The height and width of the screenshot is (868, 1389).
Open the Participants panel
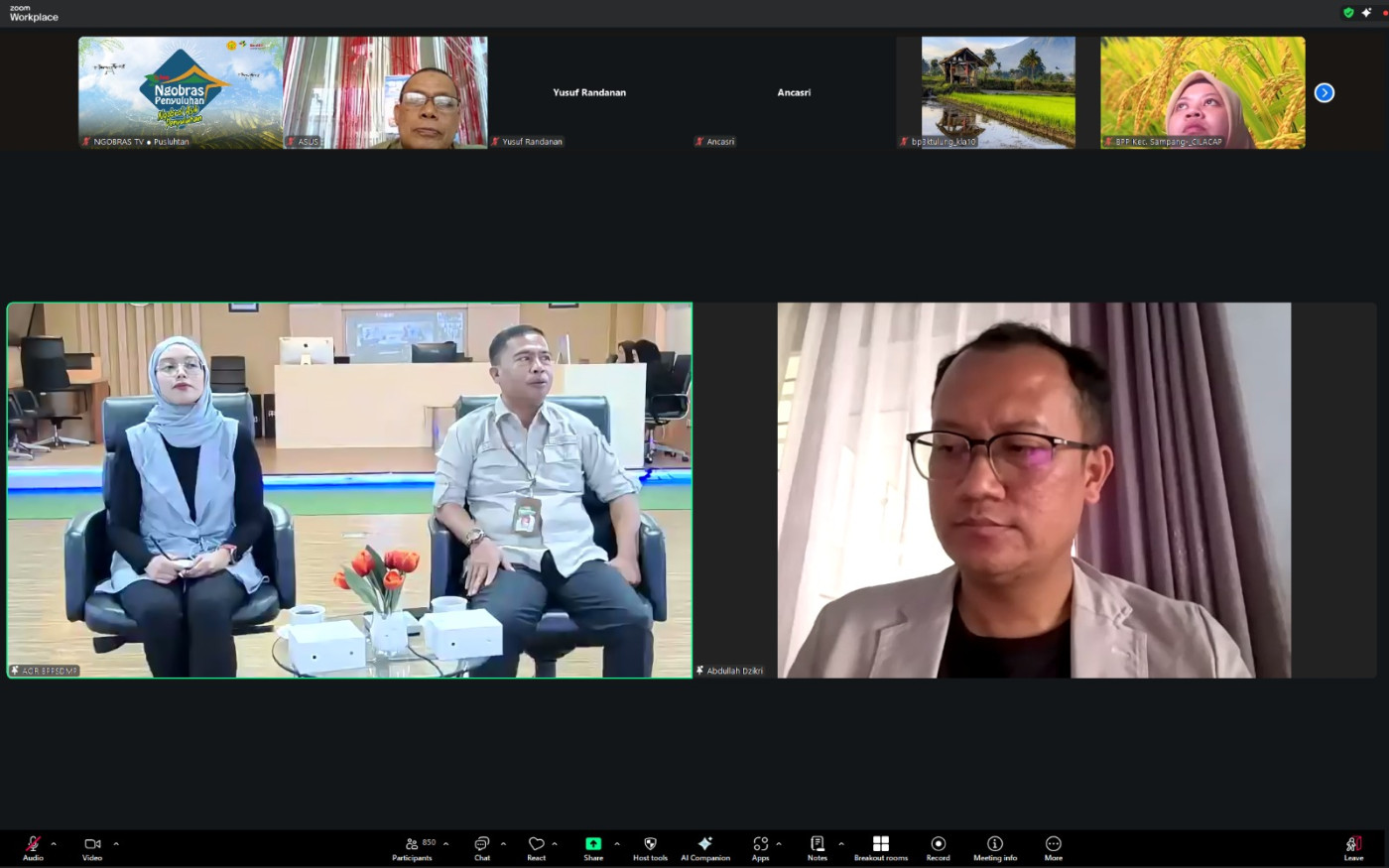click(413, 847)
